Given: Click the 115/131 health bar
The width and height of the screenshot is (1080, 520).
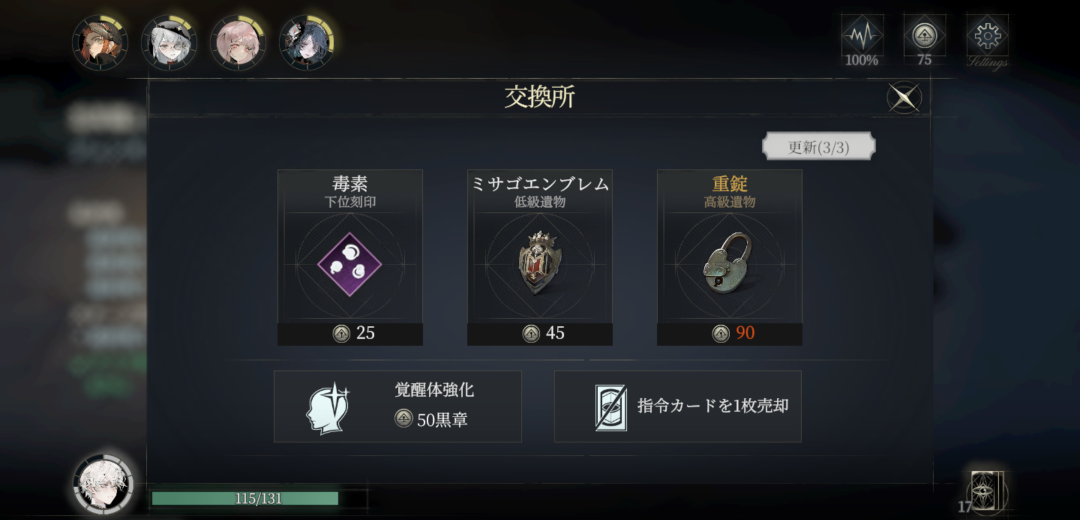Looking at the screenshot, I should (259, 499).
